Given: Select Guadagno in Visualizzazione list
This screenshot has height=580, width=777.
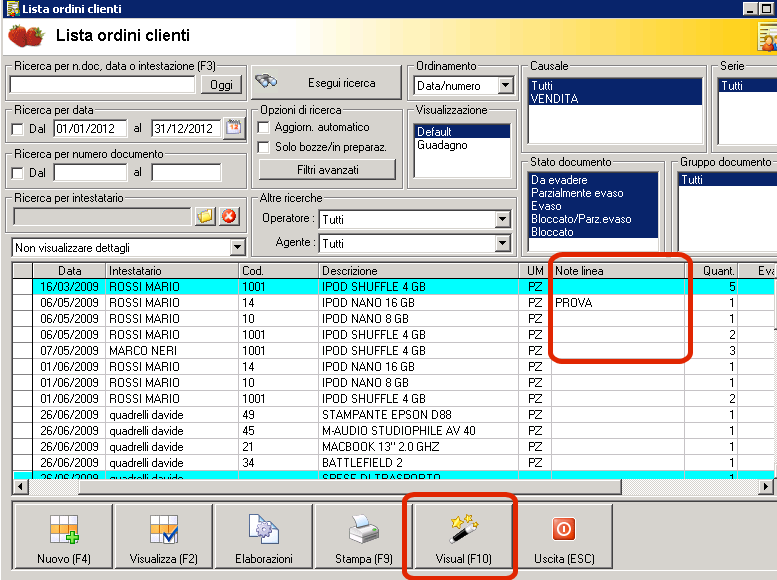Looking at the screenshot, I should coord(462,145).
